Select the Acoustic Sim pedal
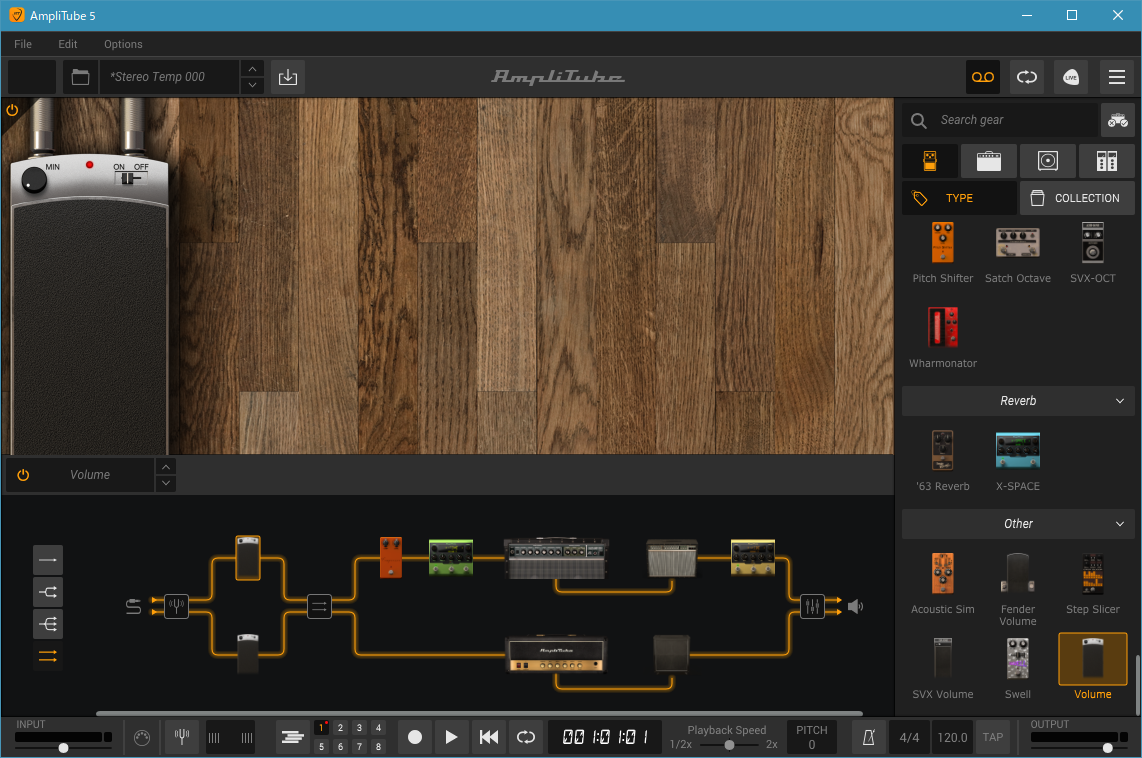The width and height of the screenshot is (1142, 758). pyautogui.click(x=942, y=583)
